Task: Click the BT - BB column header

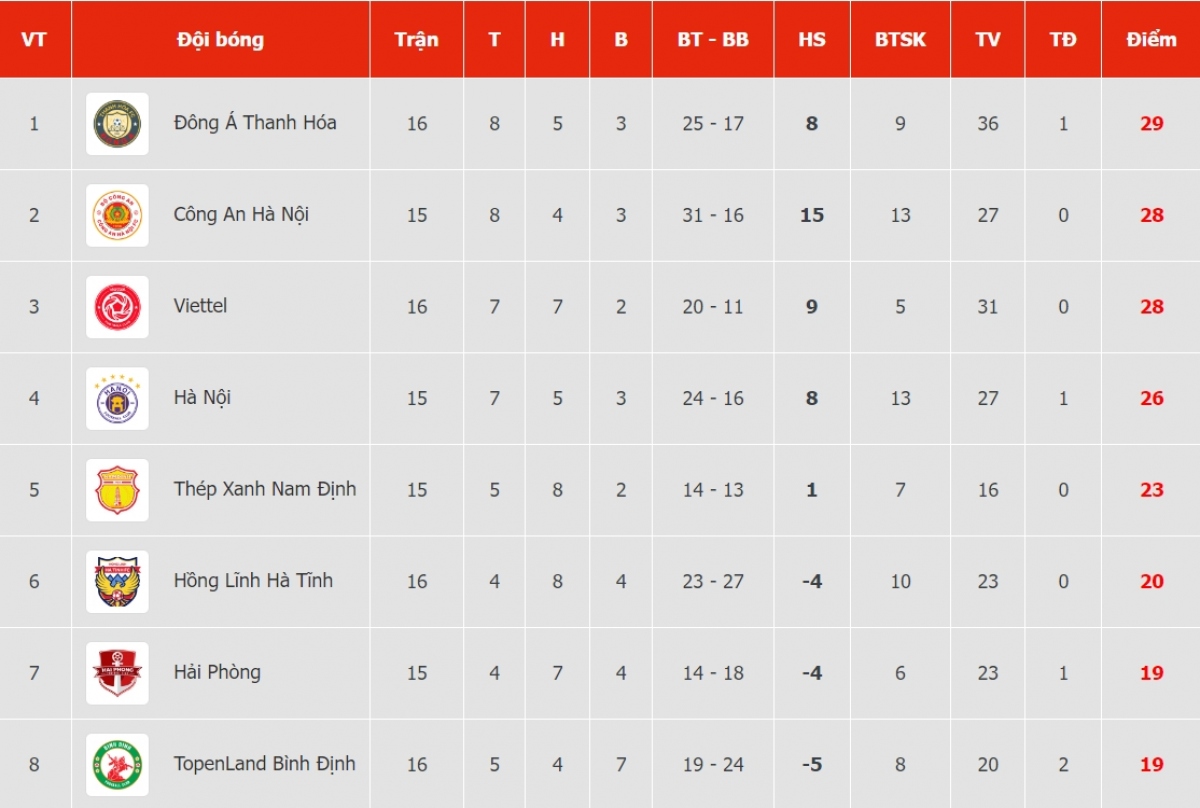Action: (713, 40)
